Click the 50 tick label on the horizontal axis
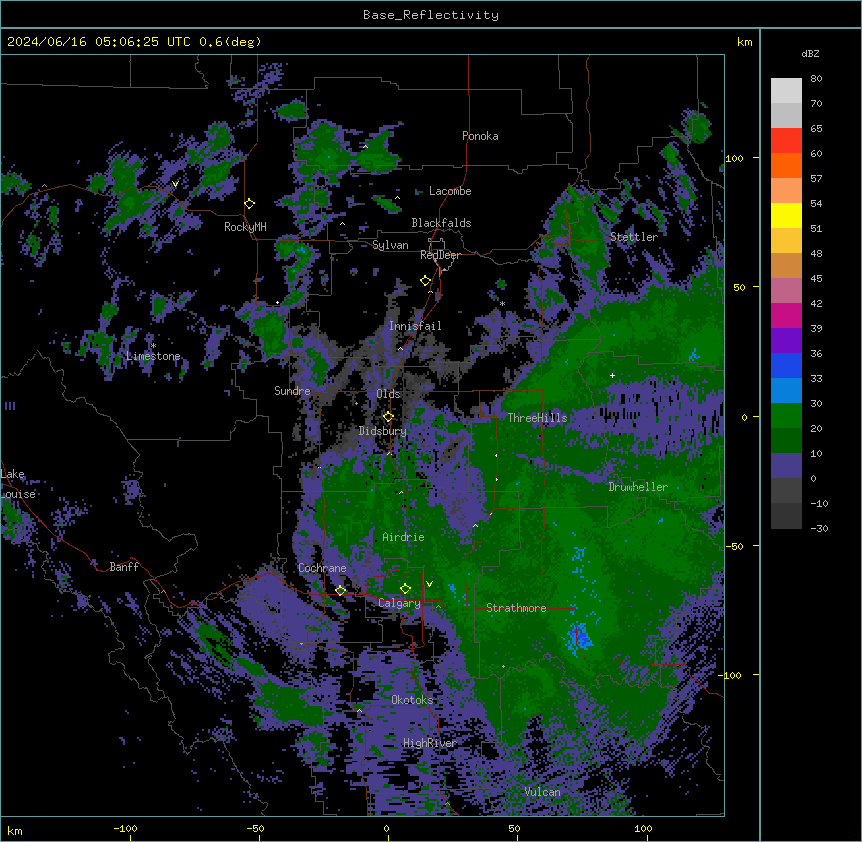 point(514,828)
